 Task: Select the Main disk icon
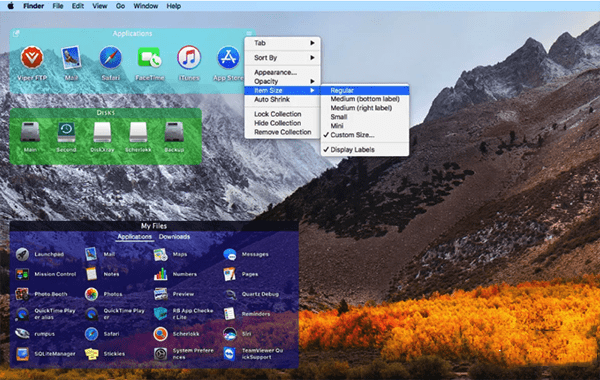[30, 132]
